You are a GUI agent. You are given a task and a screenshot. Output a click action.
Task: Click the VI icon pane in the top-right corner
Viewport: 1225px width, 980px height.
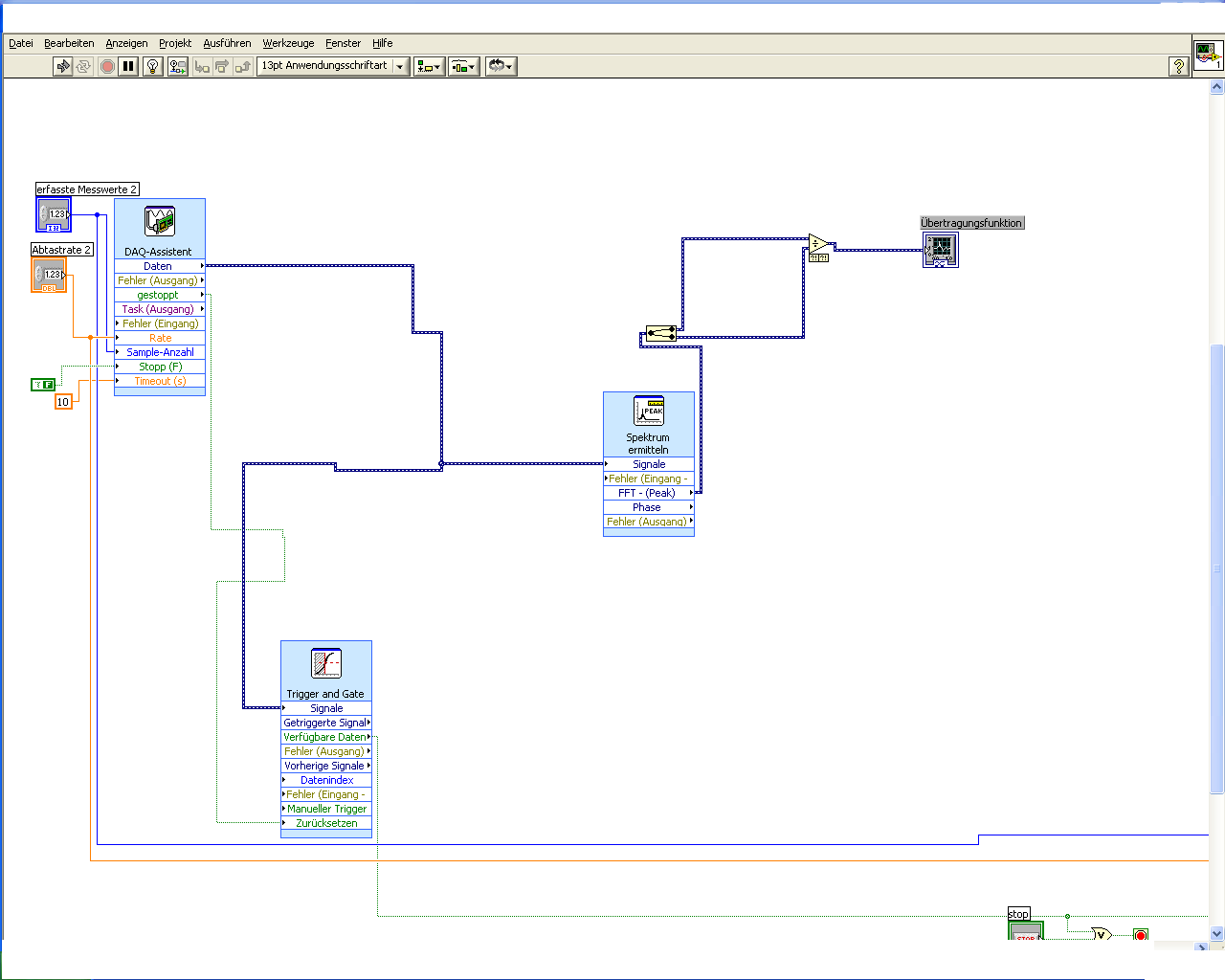(x=1208, y=55)
